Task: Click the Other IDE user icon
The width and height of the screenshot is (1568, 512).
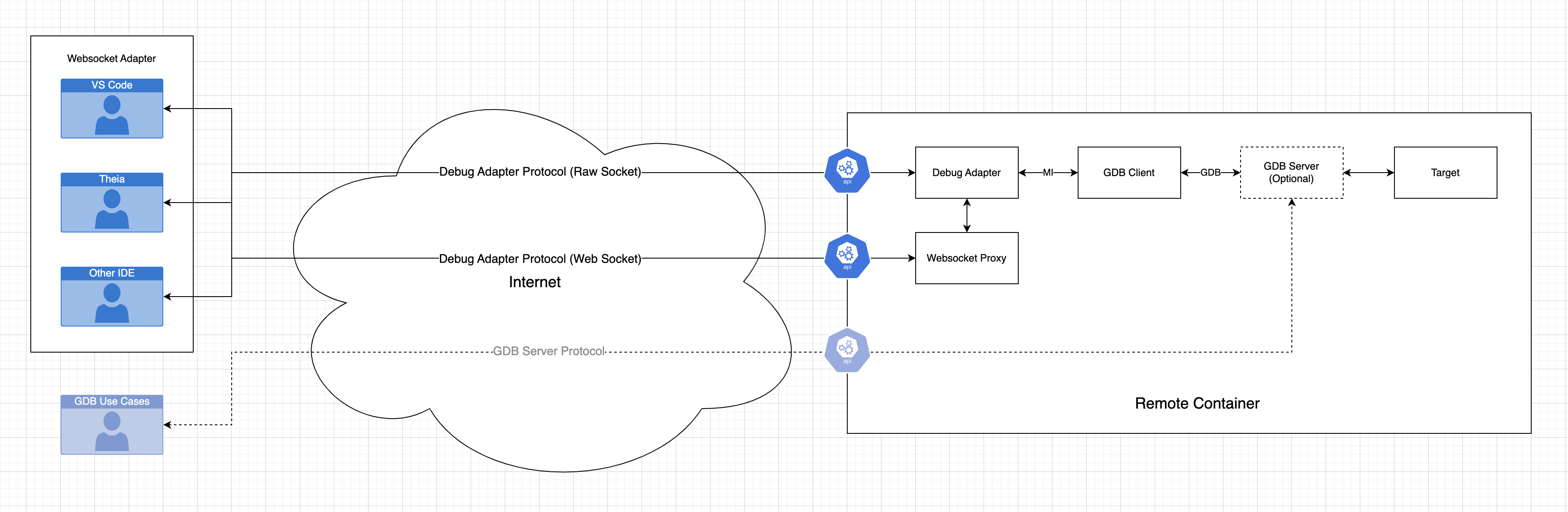Action: pos(112,303)
